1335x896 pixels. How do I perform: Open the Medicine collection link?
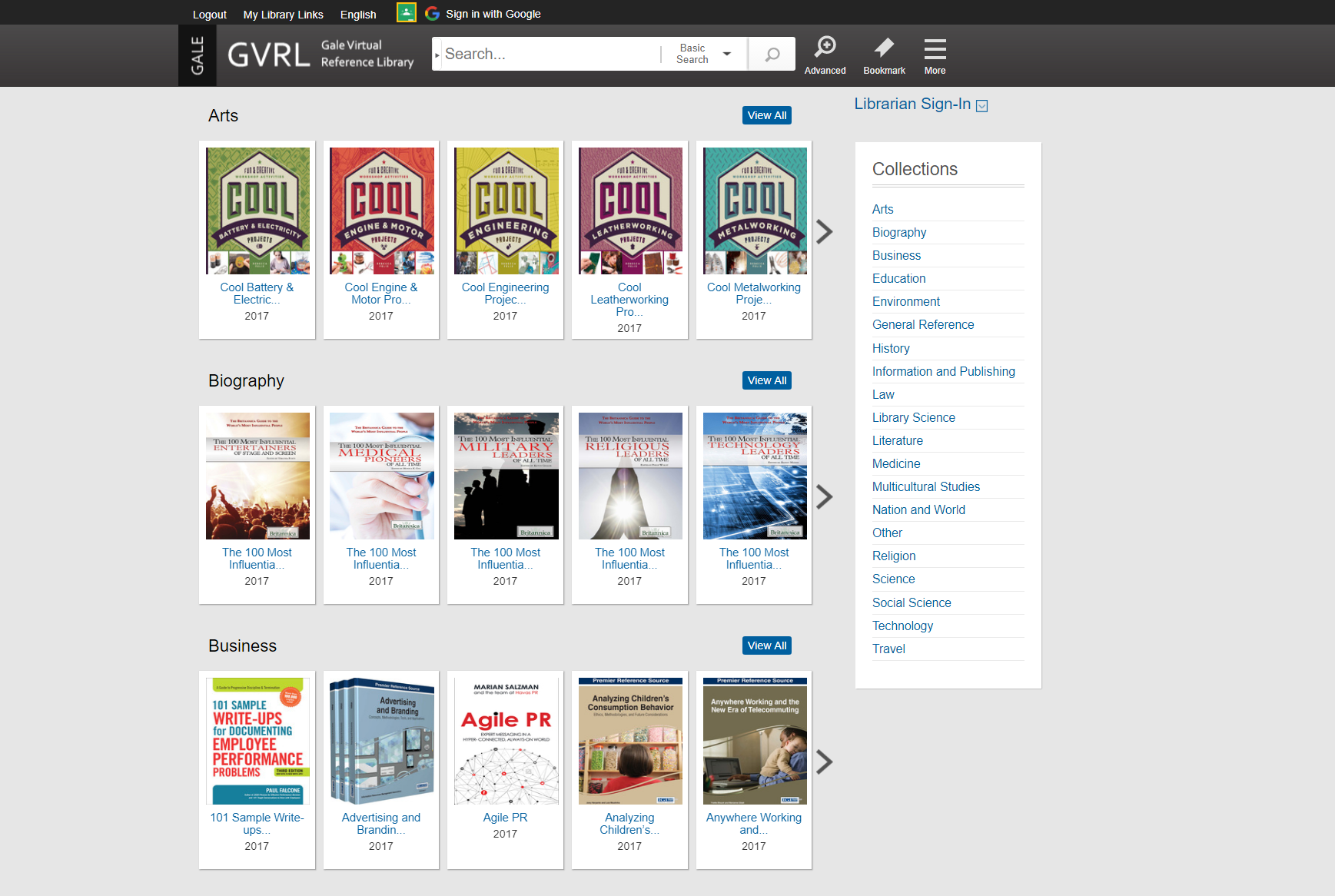pyautogui.click(x=895, y=463)
